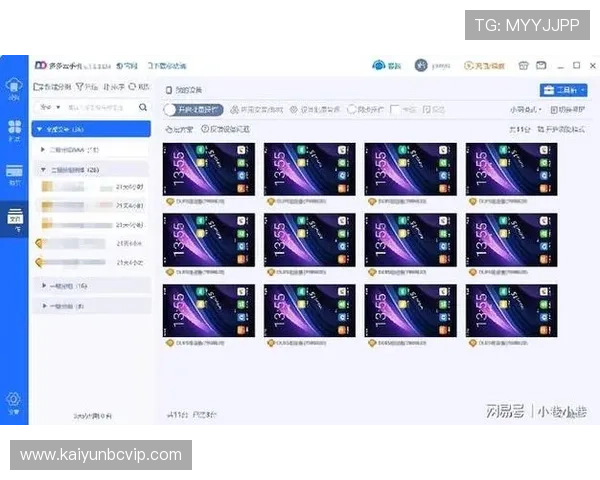Click inside the device search field
Image resolution: width=600 pixels, height=480 pixels.
tap(96, 107)
